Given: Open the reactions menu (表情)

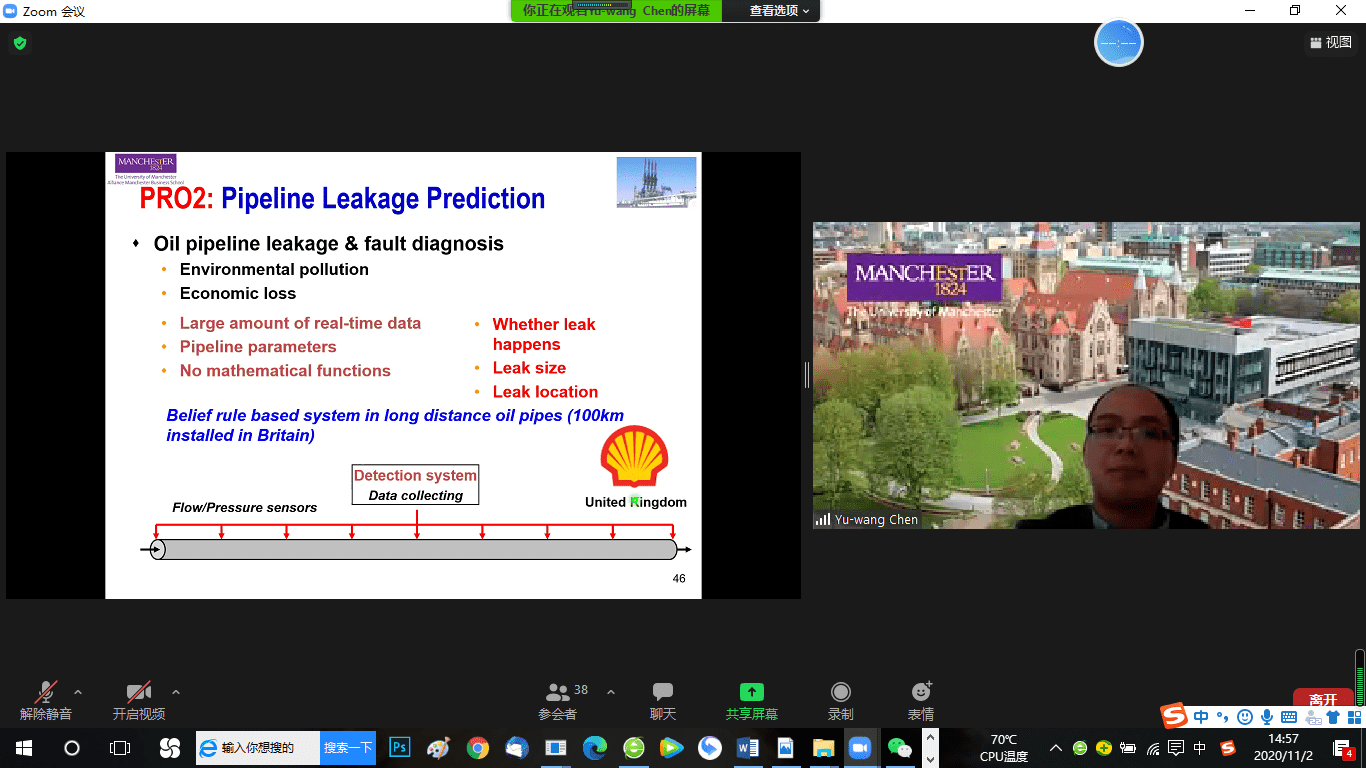Looking at the screenshot, I should point(920,699).
